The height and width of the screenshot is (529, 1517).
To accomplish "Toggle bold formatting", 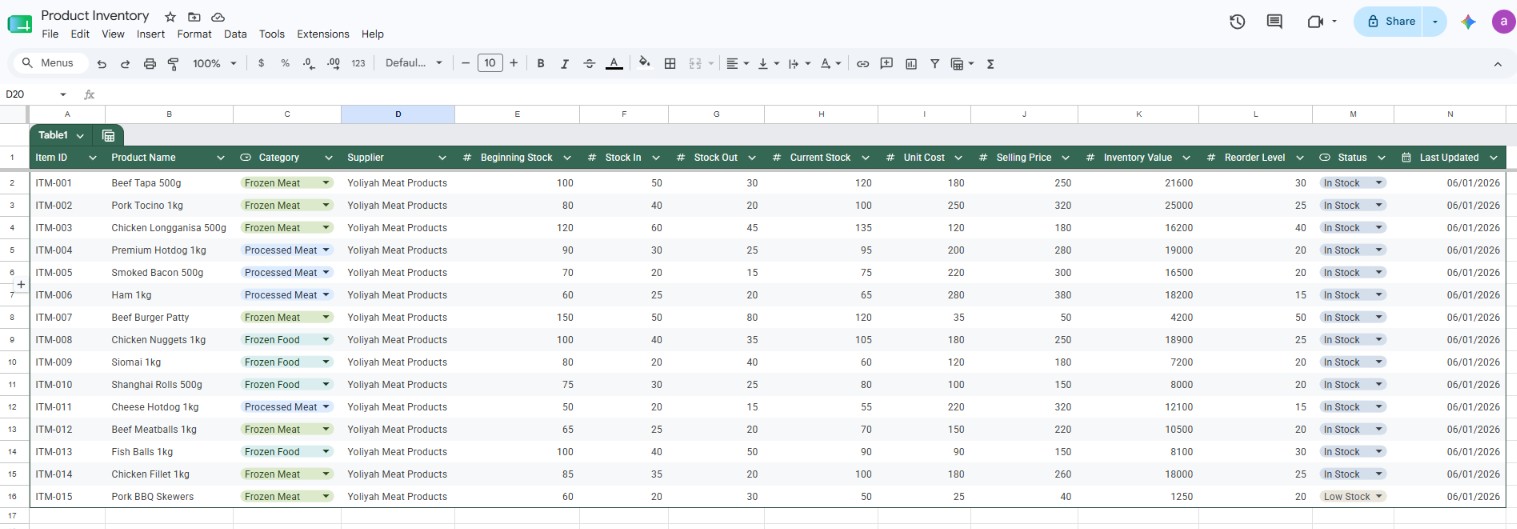I will 541,63.
